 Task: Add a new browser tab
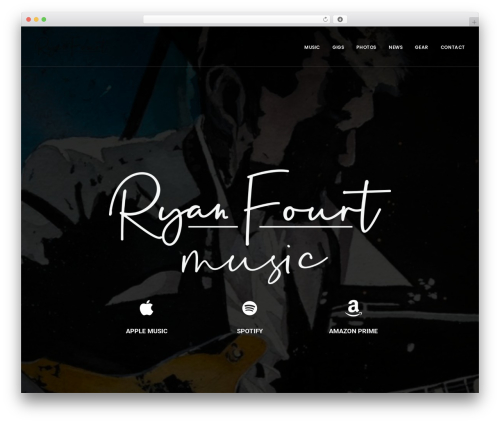tap(474, 22)
